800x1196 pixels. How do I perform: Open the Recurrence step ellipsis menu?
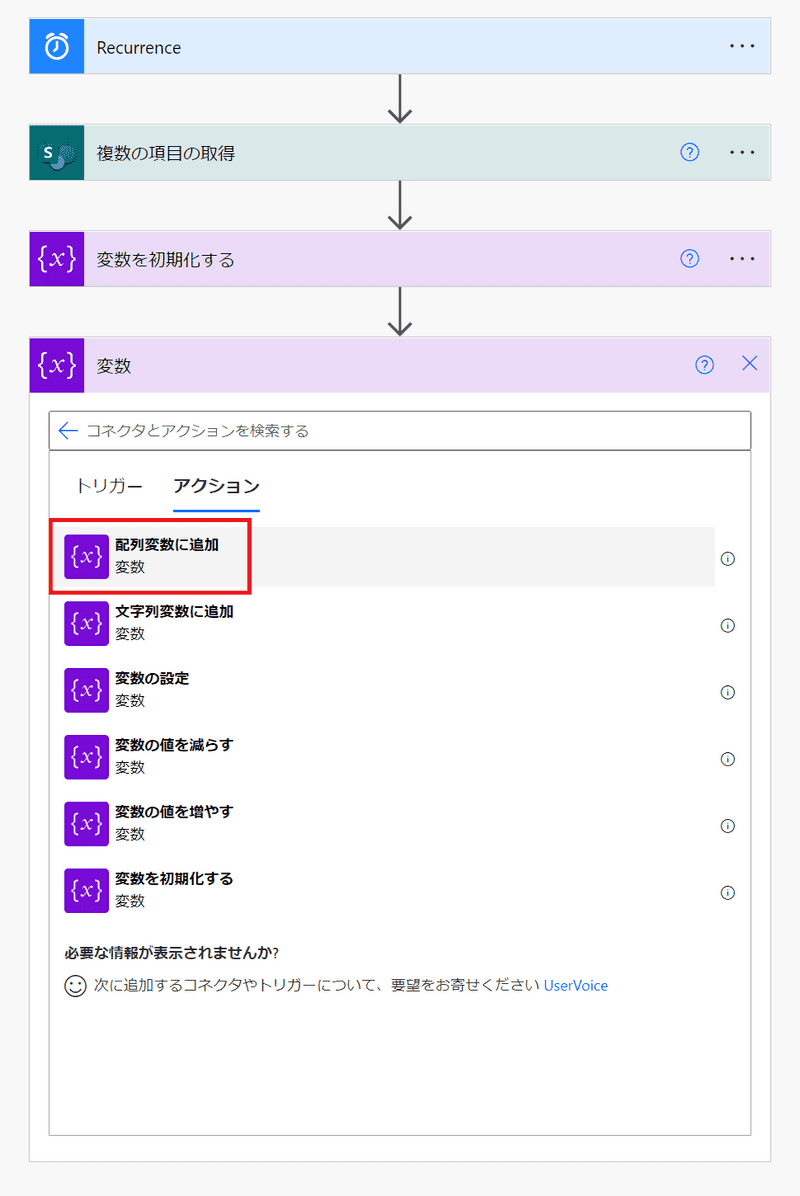coord(742,47)
